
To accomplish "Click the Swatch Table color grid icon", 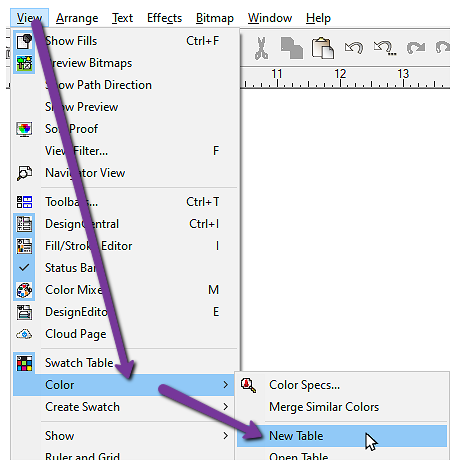I will 24,363.
